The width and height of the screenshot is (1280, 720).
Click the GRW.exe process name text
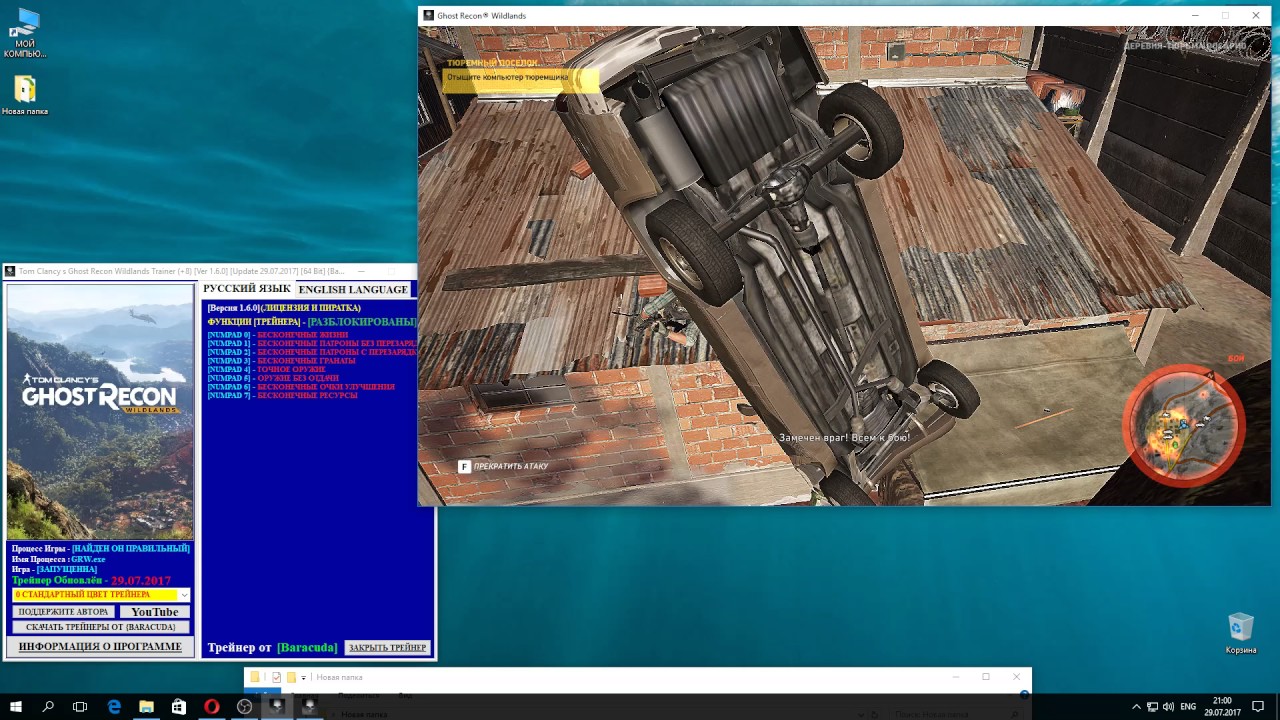[x=88, y=559]
